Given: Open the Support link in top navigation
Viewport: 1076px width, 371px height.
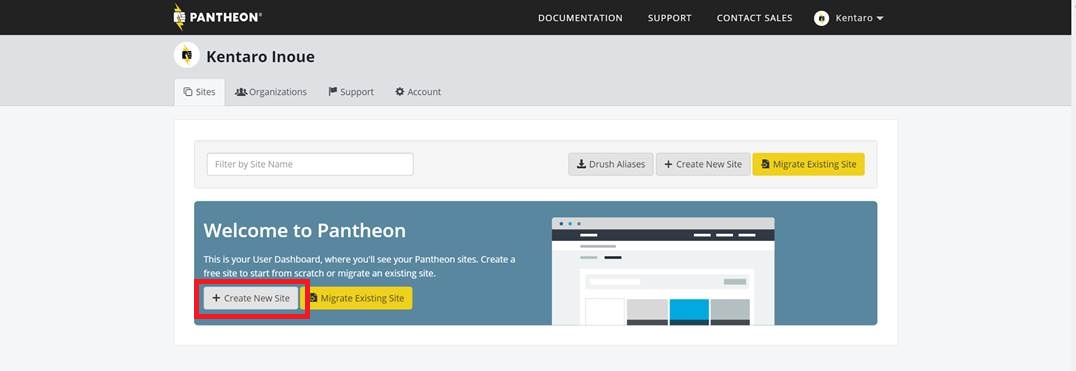Looking at the screenshot, I should (669, 18).
